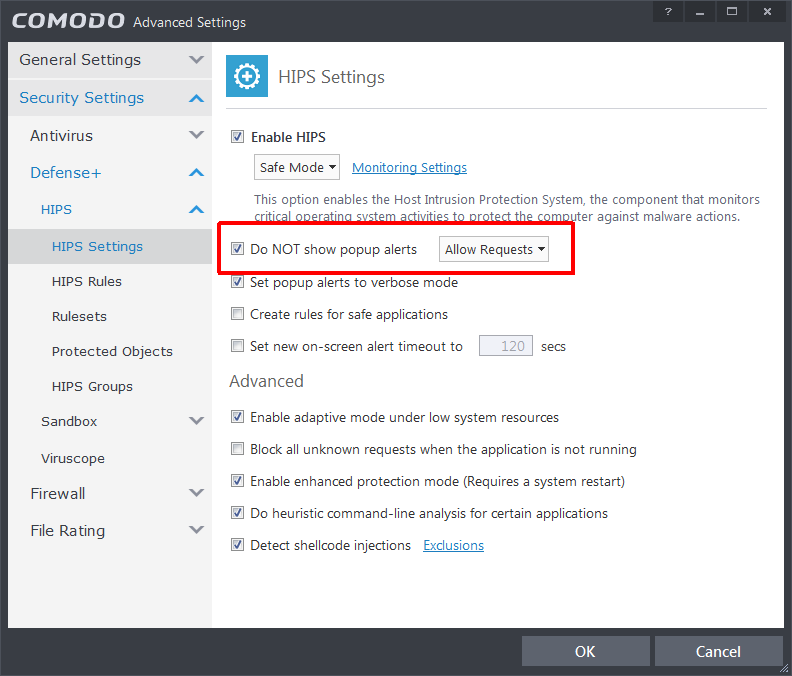Open Rulesets page
Image resolution: width=792 pixels, height=676 pixels.
(79, 316)
